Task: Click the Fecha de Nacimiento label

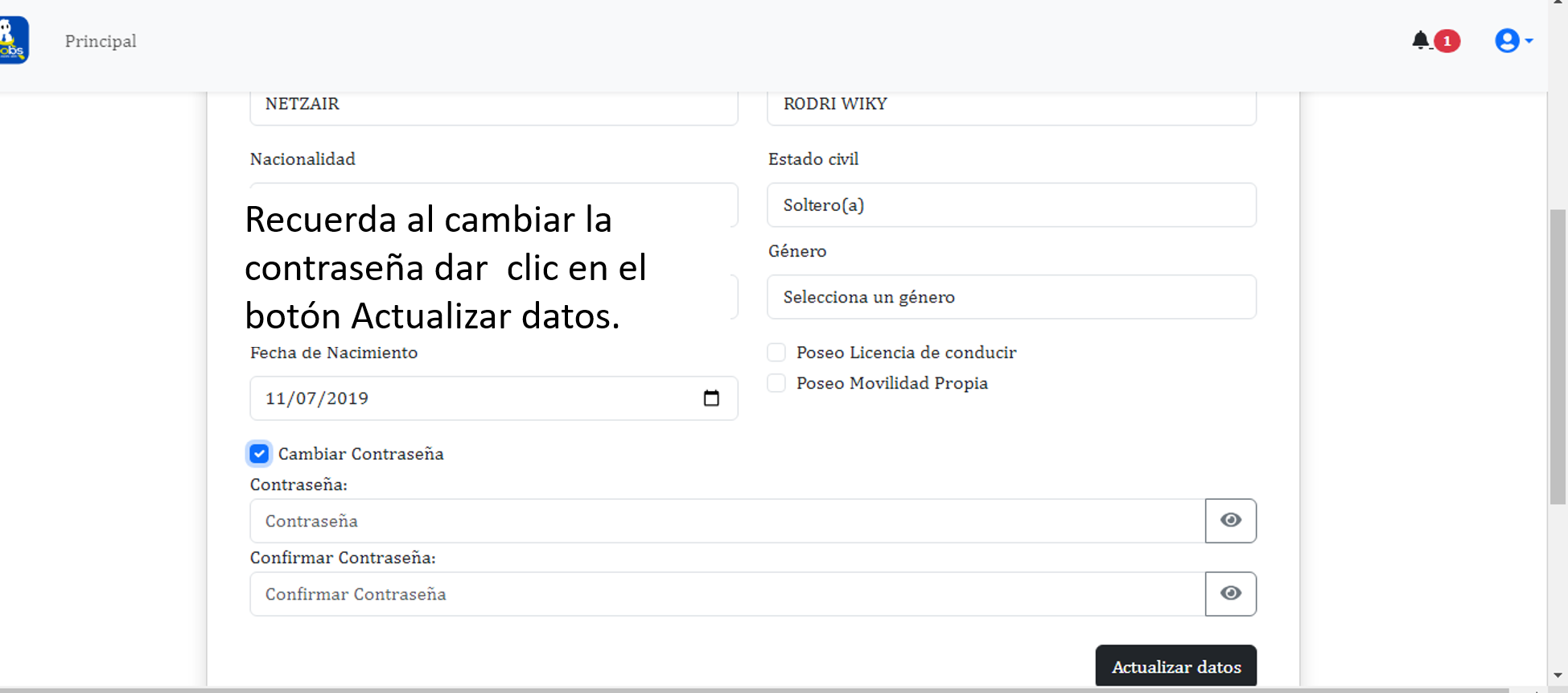Action: coord(334,353)
